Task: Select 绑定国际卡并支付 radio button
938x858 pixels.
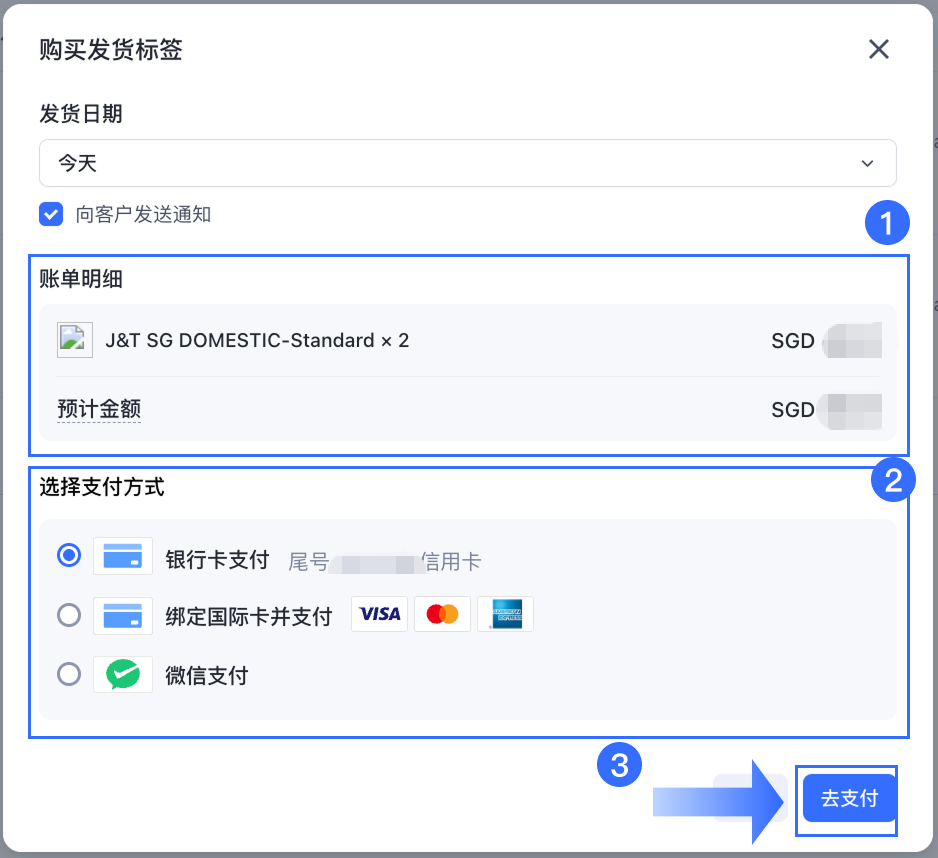Action: coord(69,614)
